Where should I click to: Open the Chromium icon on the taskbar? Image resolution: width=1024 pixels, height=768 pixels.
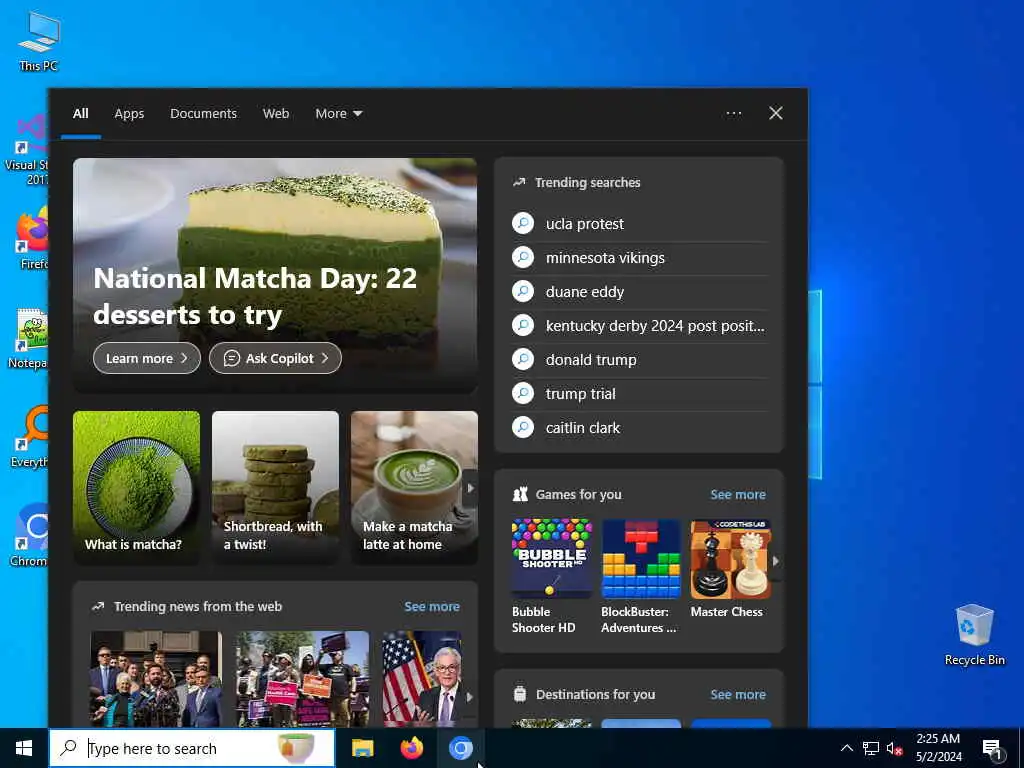460,748
